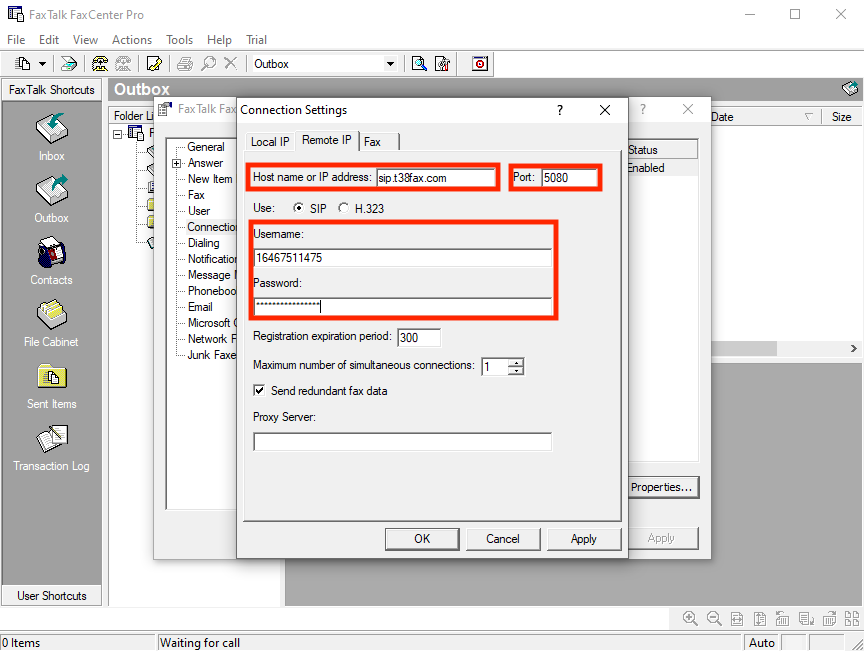This screenshot has width=864, height=651.
Task: Select the H.323 radio button
Action: 343,208
